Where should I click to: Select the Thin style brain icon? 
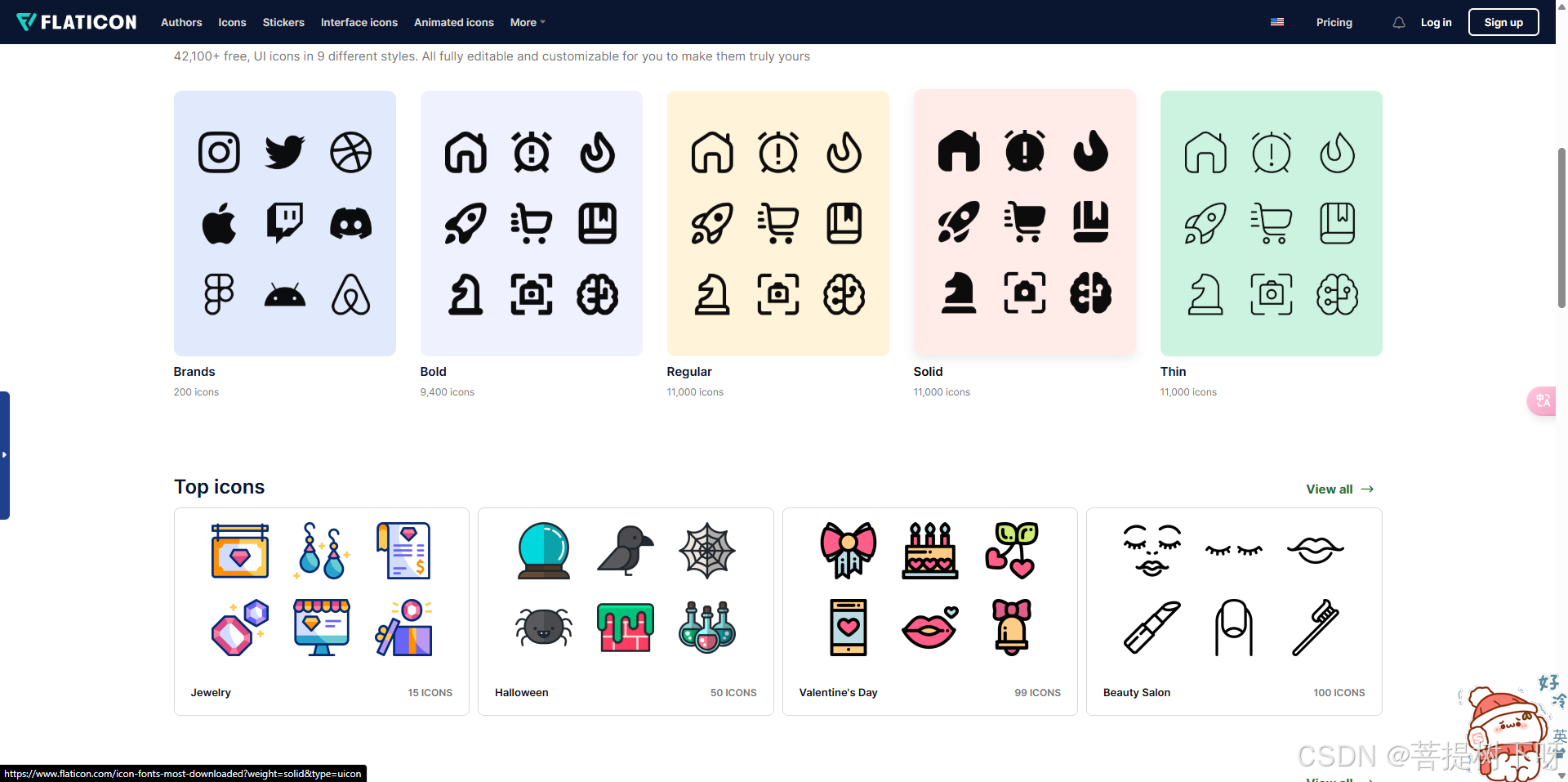tap(1338, 294)
